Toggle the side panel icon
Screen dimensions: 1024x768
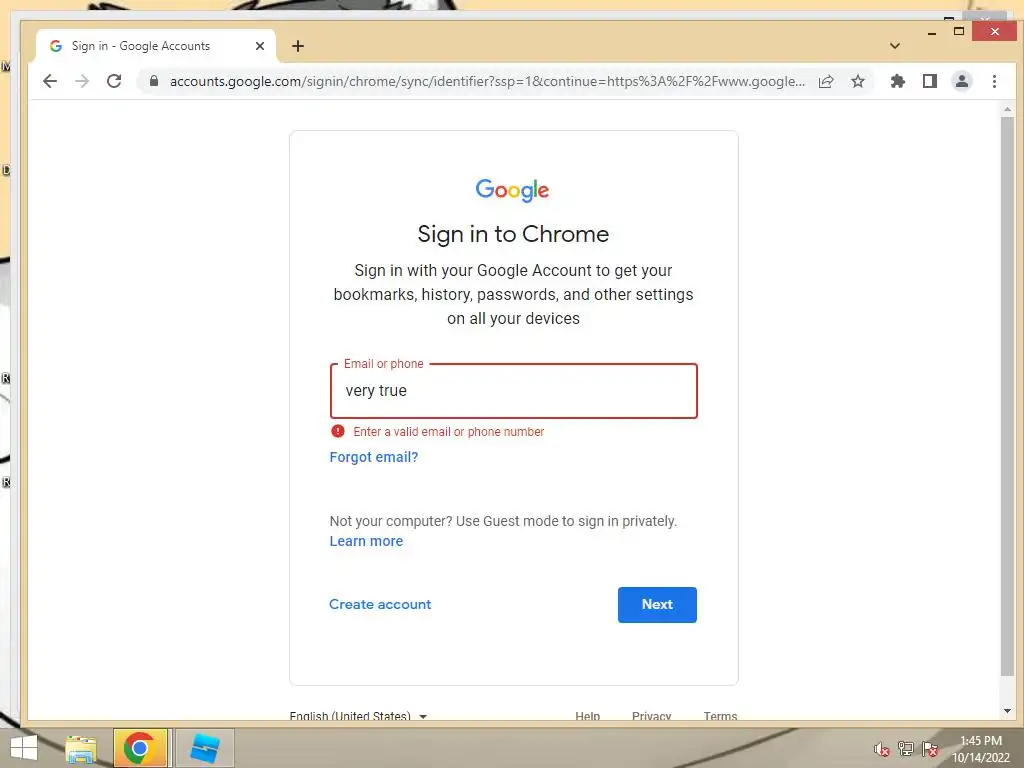click(x=929, y=81)
